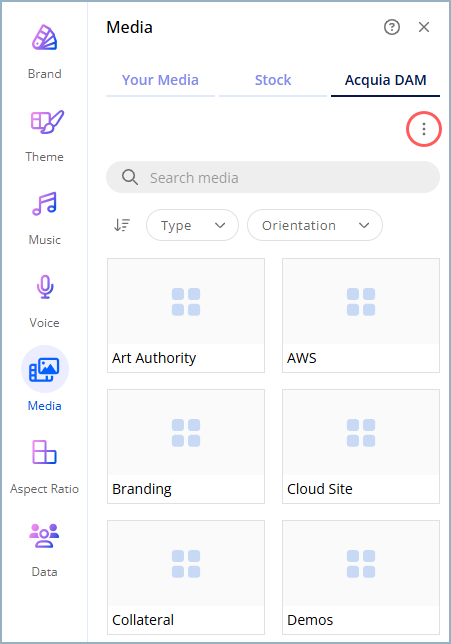
Task: Open the Demos folder
Action: click(x=361, y=577)
